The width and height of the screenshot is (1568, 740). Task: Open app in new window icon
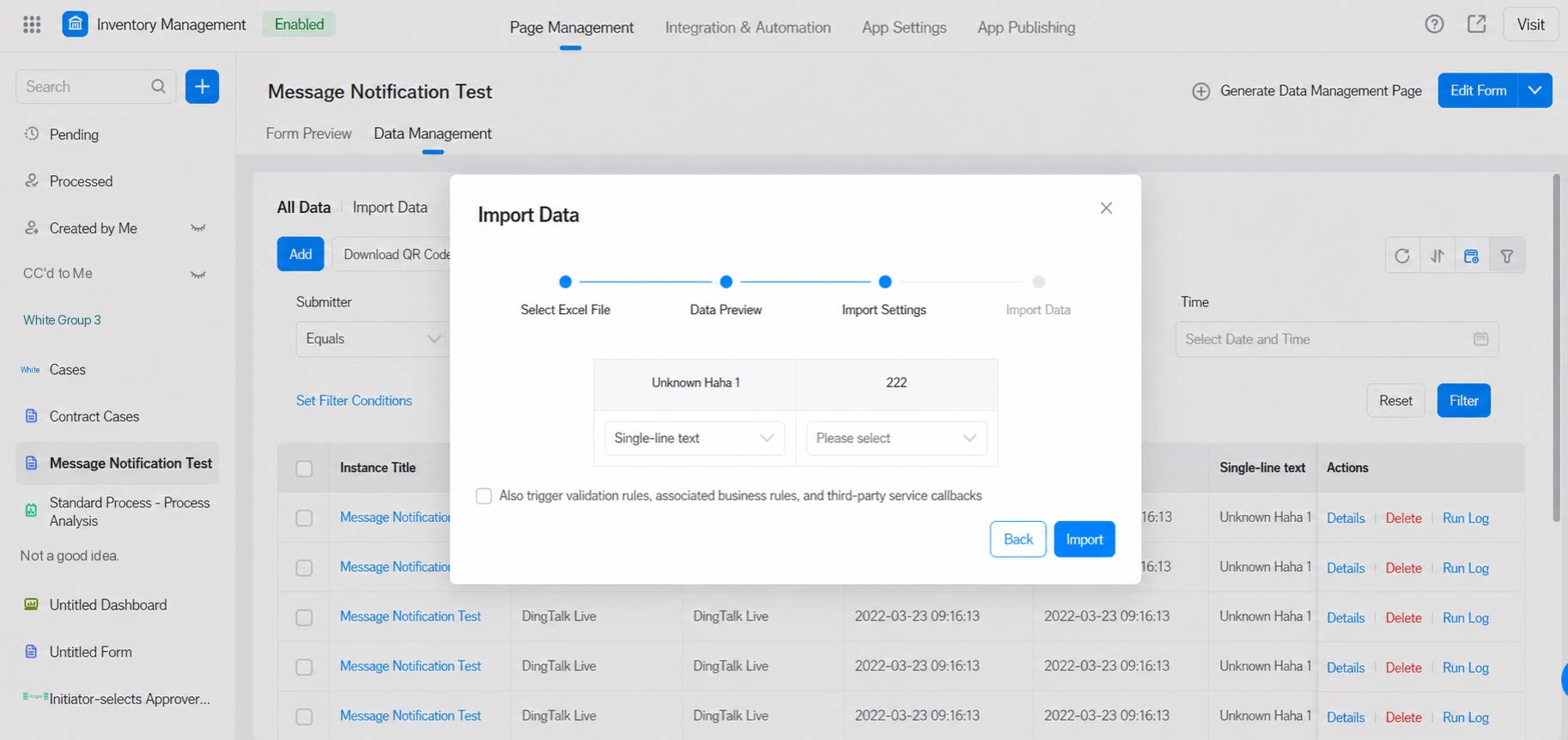(1477, 24)
